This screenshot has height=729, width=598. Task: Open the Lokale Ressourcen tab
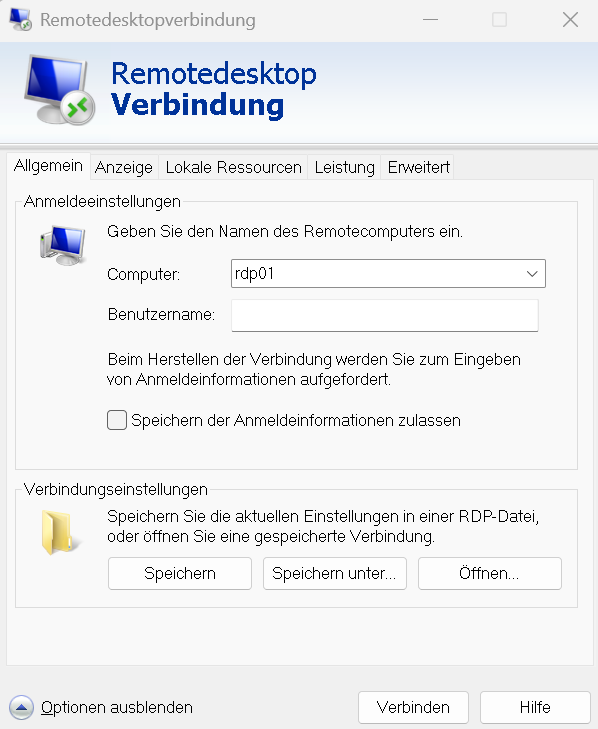tap(233, 167)
